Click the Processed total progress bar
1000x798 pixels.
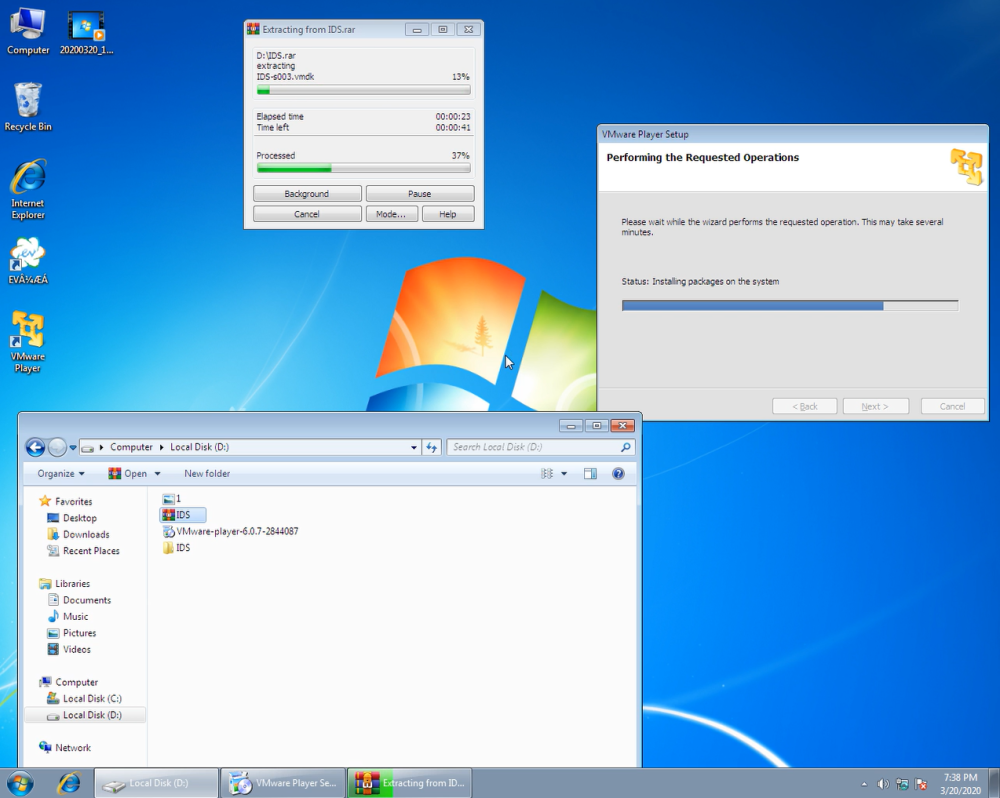tap(364, 168)
